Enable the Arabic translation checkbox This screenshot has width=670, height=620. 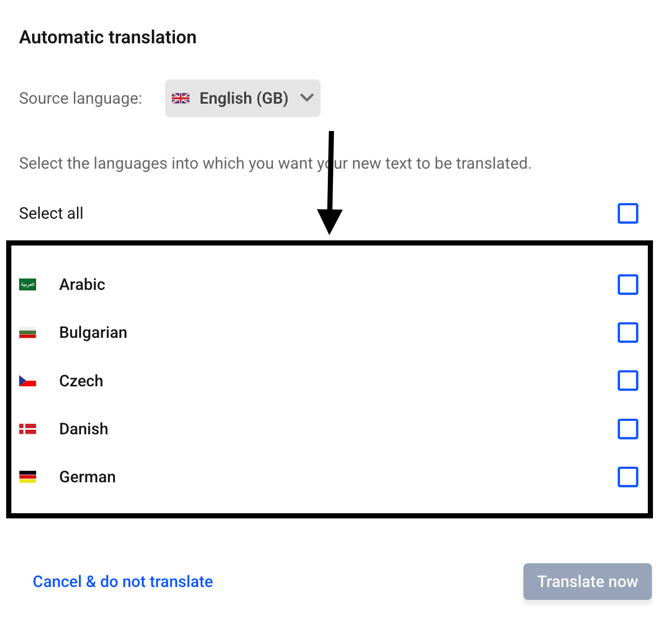pyautogui.click(x=627, y=285)
